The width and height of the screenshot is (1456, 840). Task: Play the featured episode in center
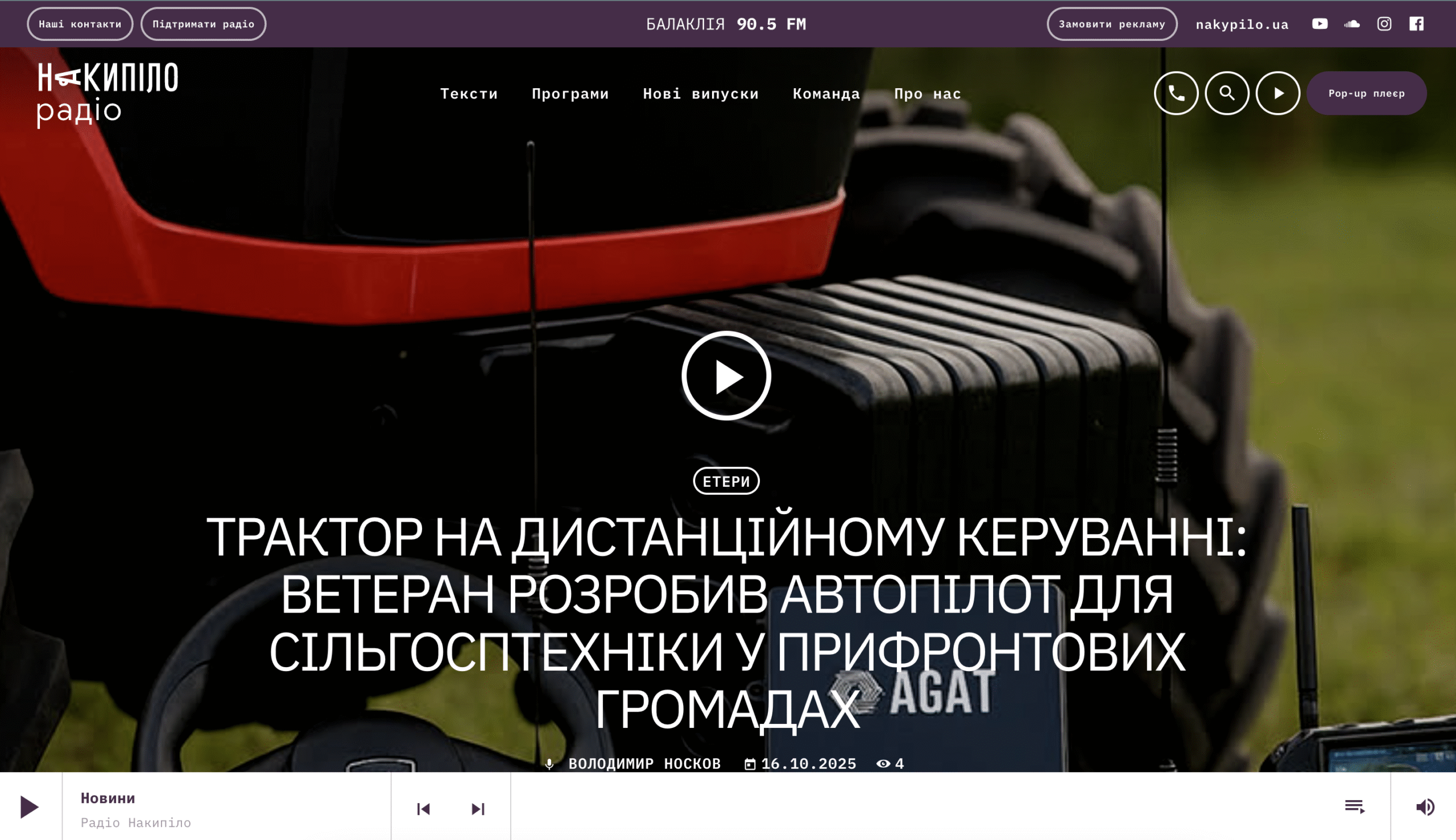click(x=726, y=376)
